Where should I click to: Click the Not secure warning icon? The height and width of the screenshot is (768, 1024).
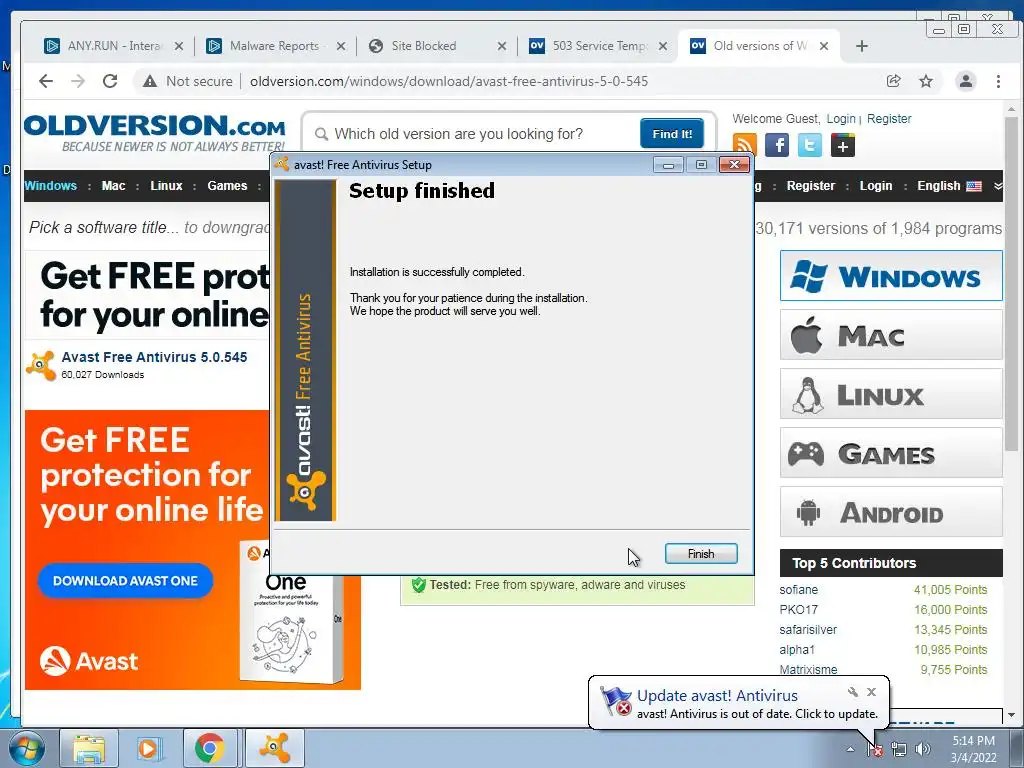(150, 81)
